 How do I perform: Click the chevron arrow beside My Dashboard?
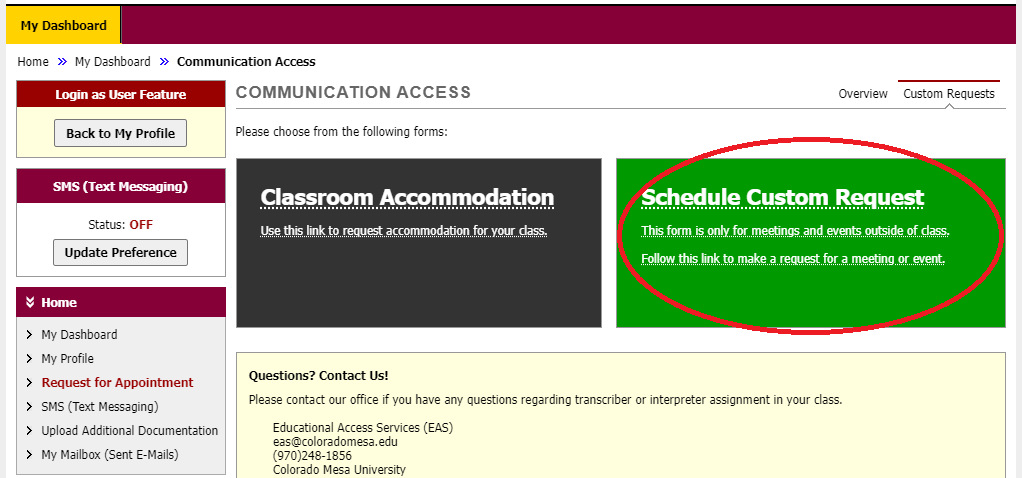pos(30,335)
